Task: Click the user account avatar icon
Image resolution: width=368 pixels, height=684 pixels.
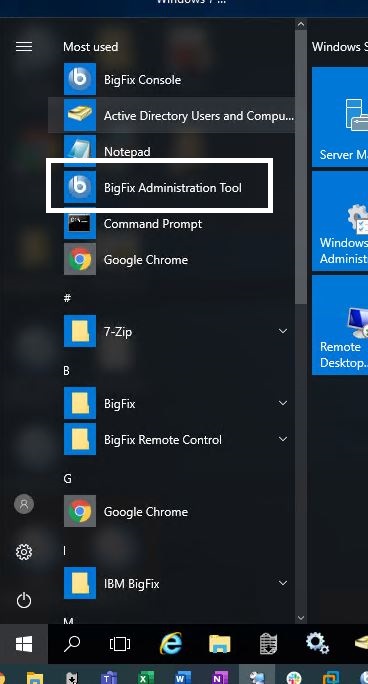Action: click(x=24, y=504)
